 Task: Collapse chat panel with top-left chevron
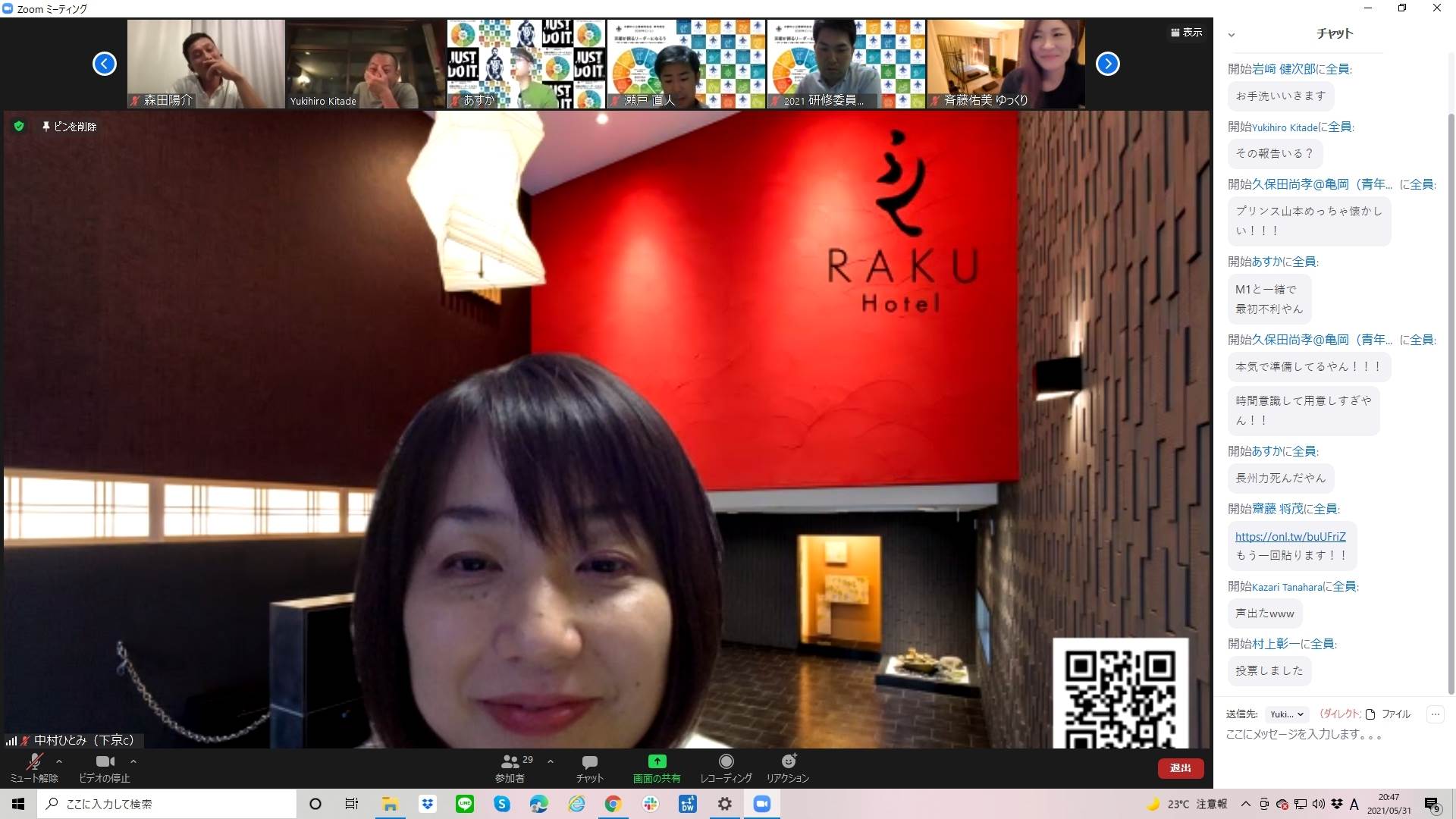coord(1232,35)
